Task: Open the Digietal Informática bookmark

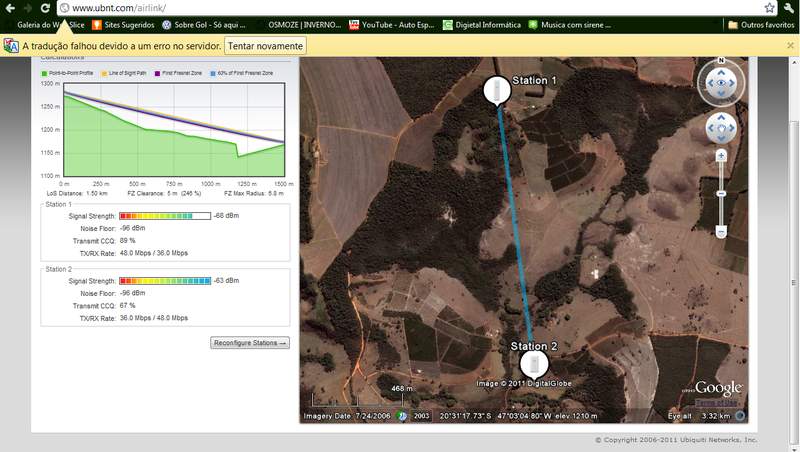Action: click(x=482, y=24)
